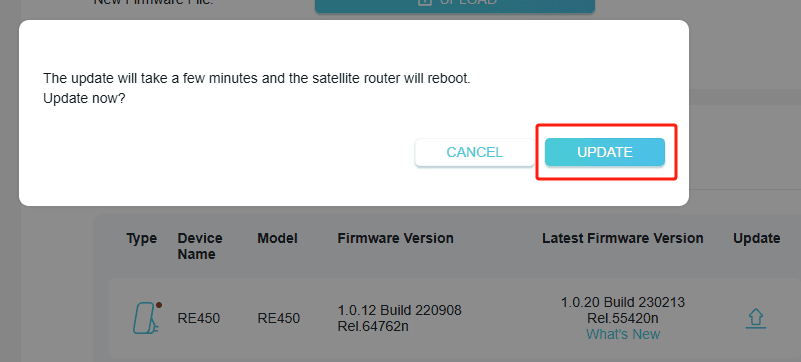Click the upload arrow icon for RE450

(x=756, y=319)
